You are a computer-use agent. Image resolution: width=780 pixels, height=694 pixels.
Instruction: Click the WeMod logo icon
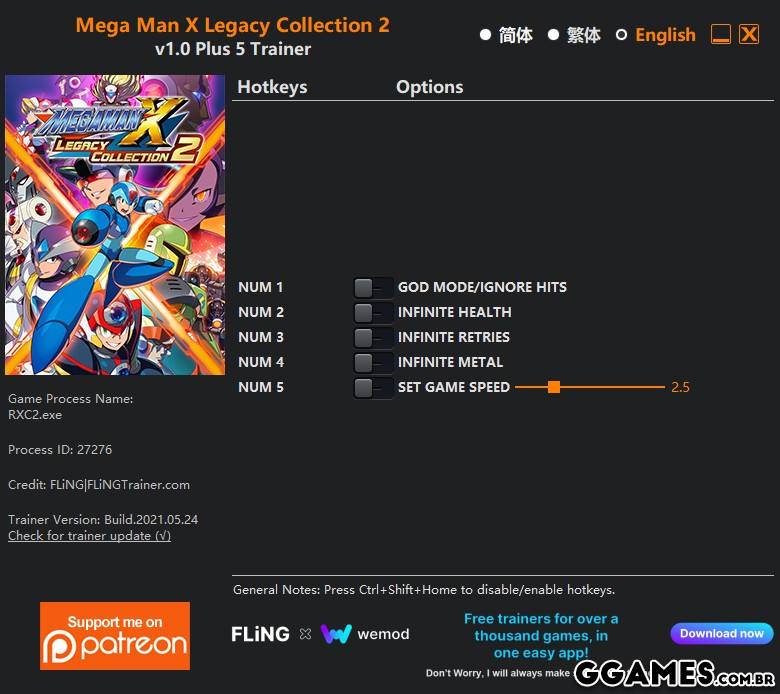[x=336, y=634]
